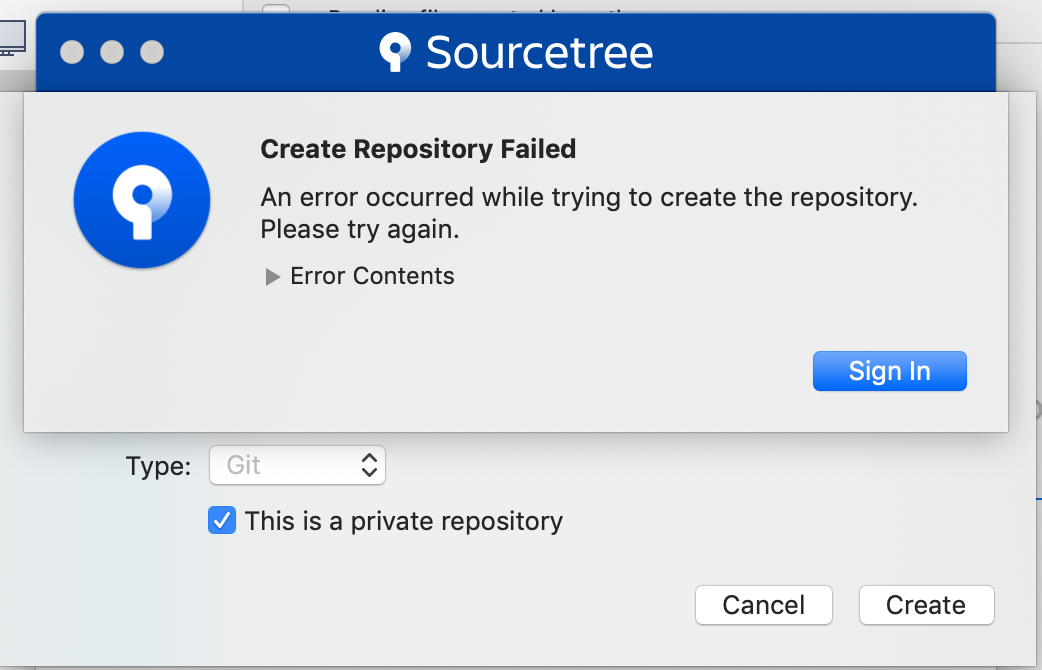The width and height of the screenshot is (1042, 670).
Task: Click the middle gray window control button
Action: [112, 52]
